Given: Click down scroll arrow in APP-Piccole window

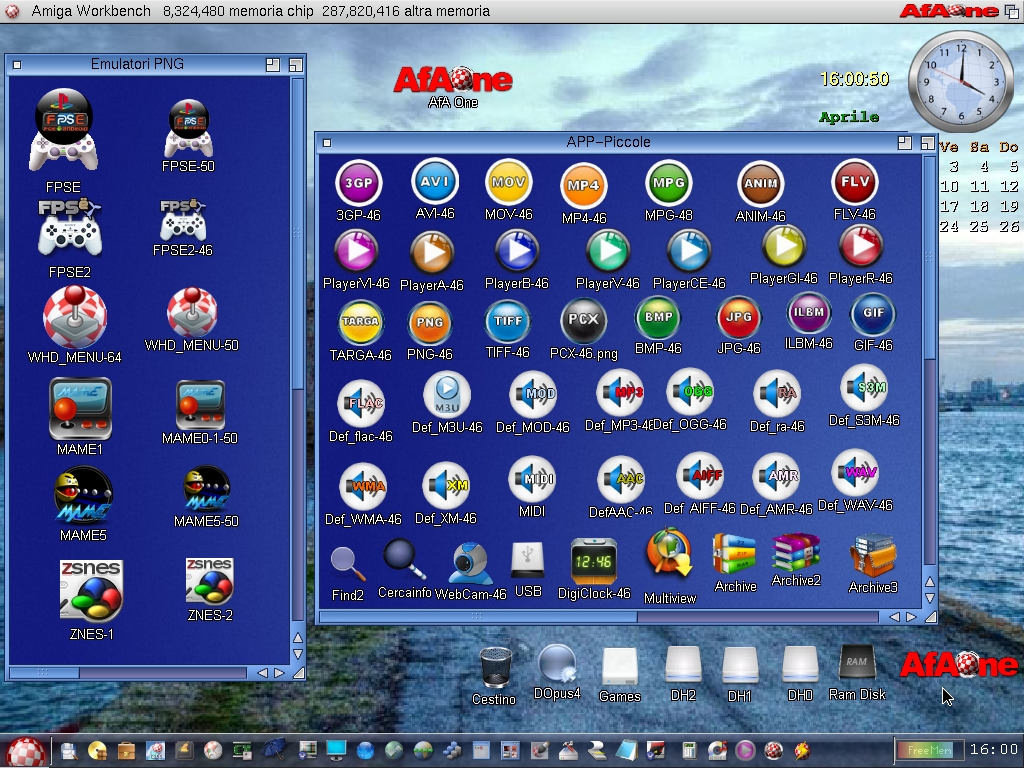Looking at the screenshot, I should 929,599.
